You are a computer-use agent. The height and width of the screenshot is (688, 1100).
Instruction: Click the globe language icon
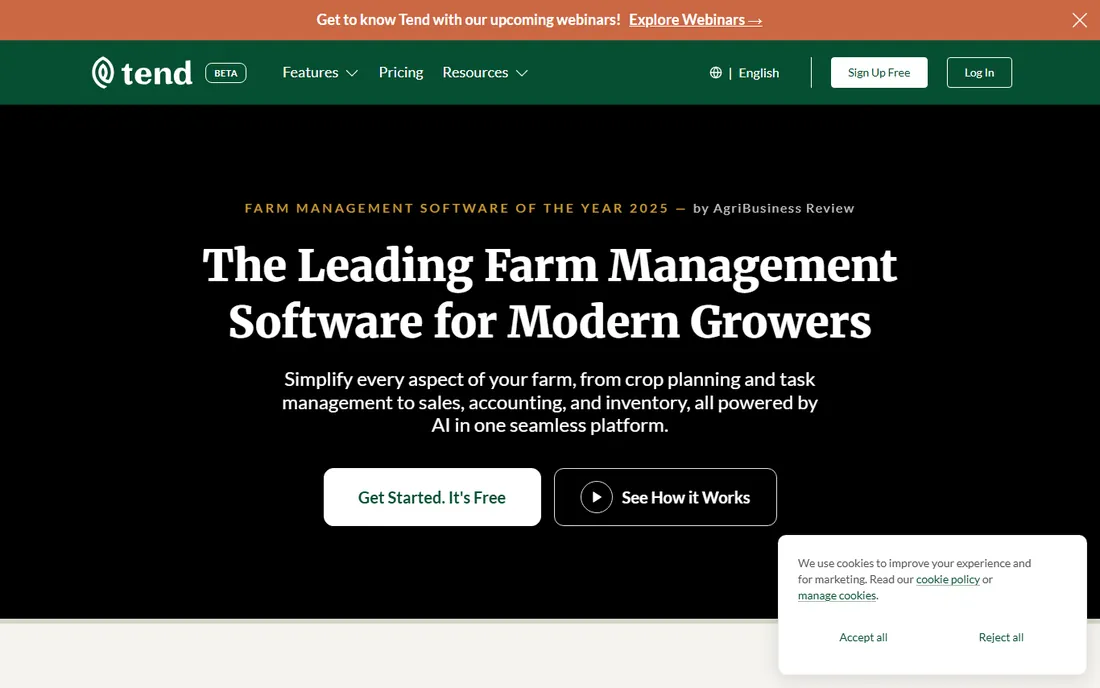pyautogui.click(x=716, y=72)
